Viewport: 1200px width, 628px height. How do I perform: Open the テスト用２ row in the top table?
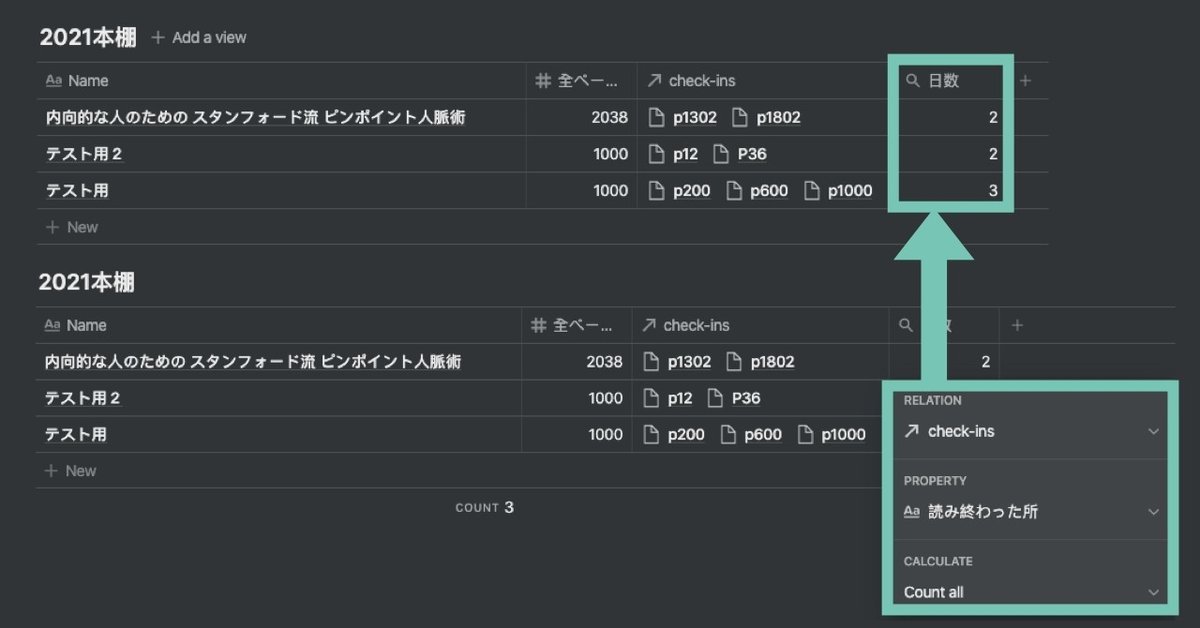point(84,154)
